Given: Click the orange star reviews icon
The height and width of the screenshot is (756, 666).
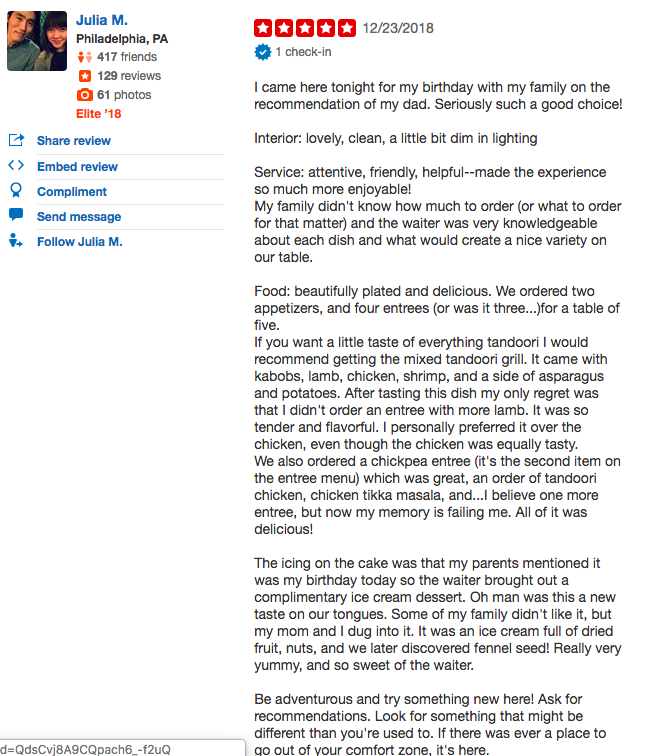Looking at the screenshot, I should tap(85, 76).
